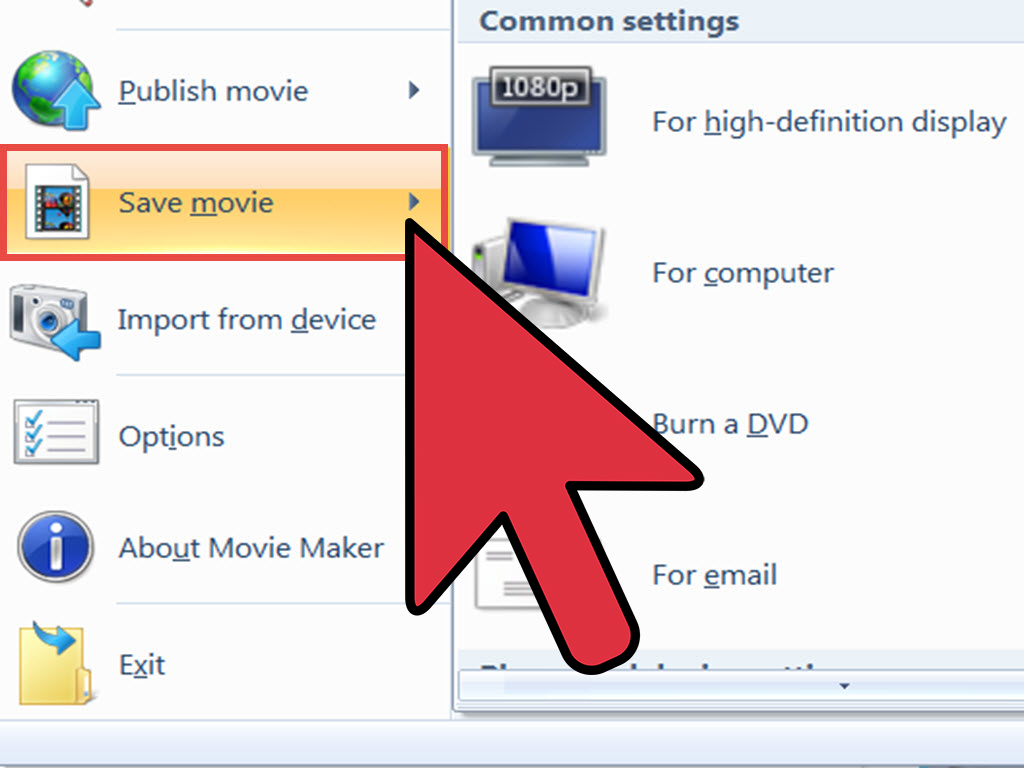Click the Save movie film strip icon
The image size is (1024, 768).
pos(57,202)
